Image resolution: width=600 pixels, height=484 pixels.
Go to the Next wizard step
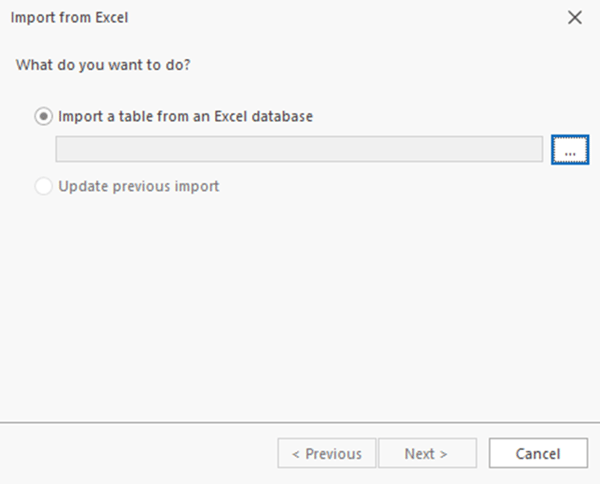[426, 453]
